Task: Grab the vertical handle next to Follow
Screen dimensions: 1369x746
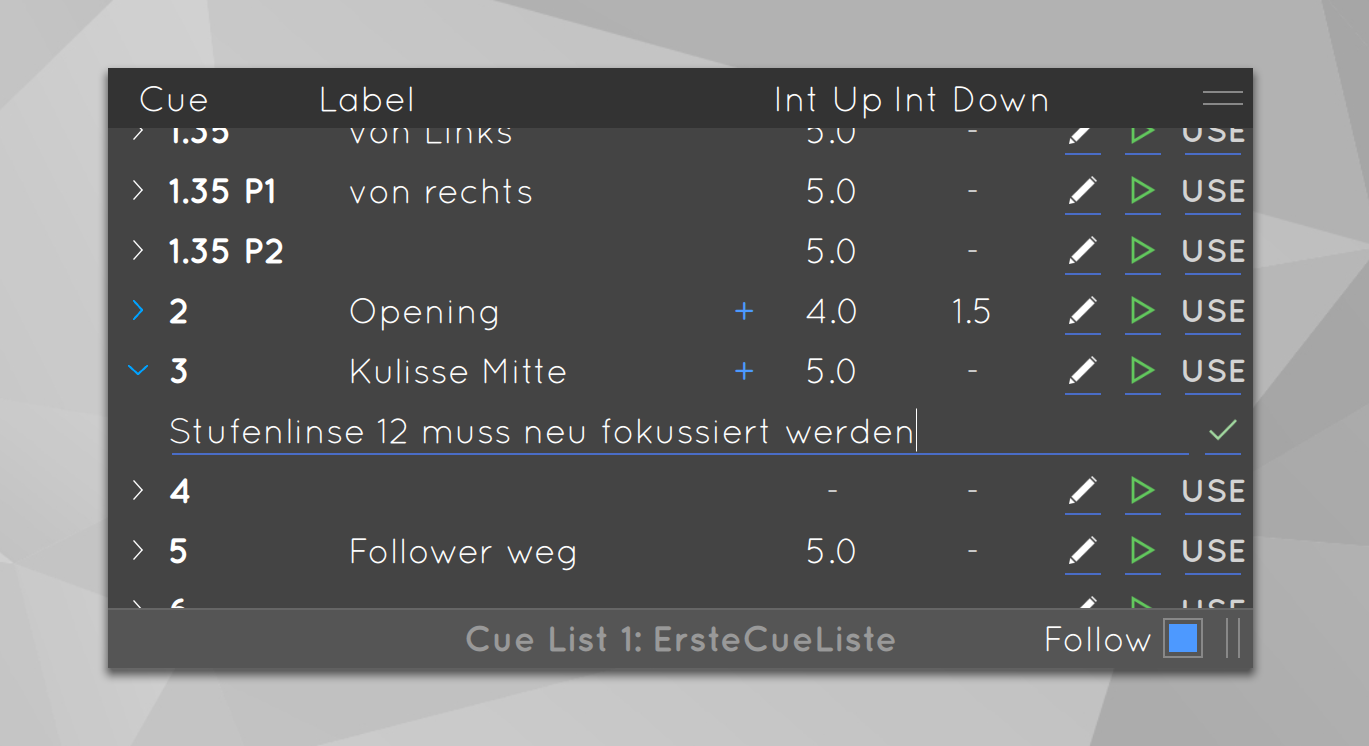Action: pos(1232,638)
